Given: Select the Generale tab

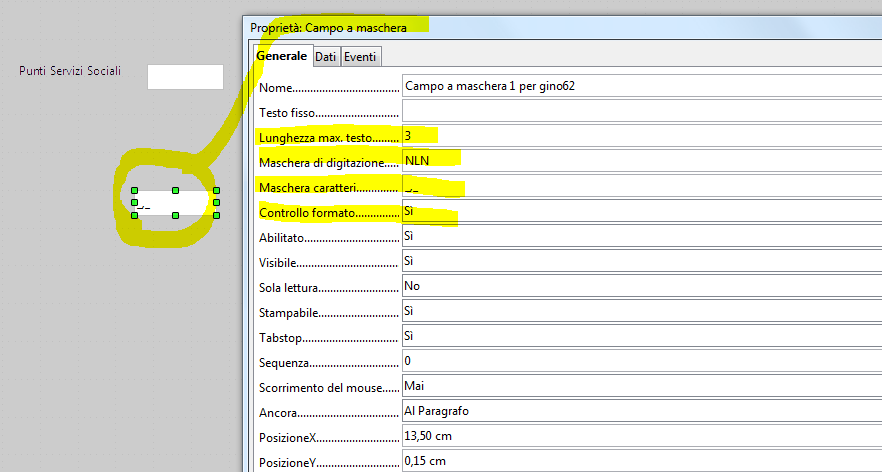Looking at the screenshot, I should click(281, 57).
